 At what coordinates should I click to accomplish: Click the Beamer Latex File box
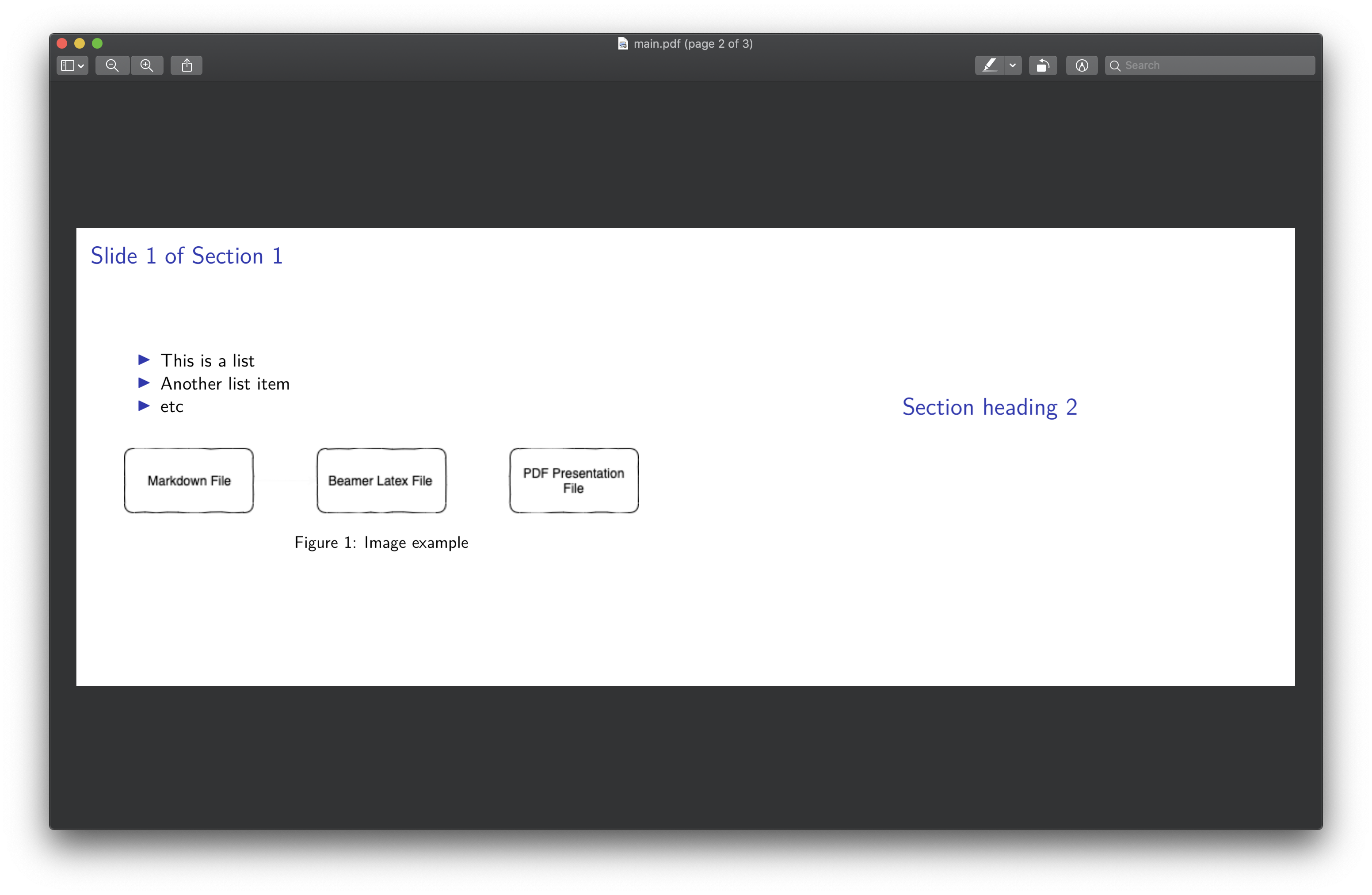point(381,480)
